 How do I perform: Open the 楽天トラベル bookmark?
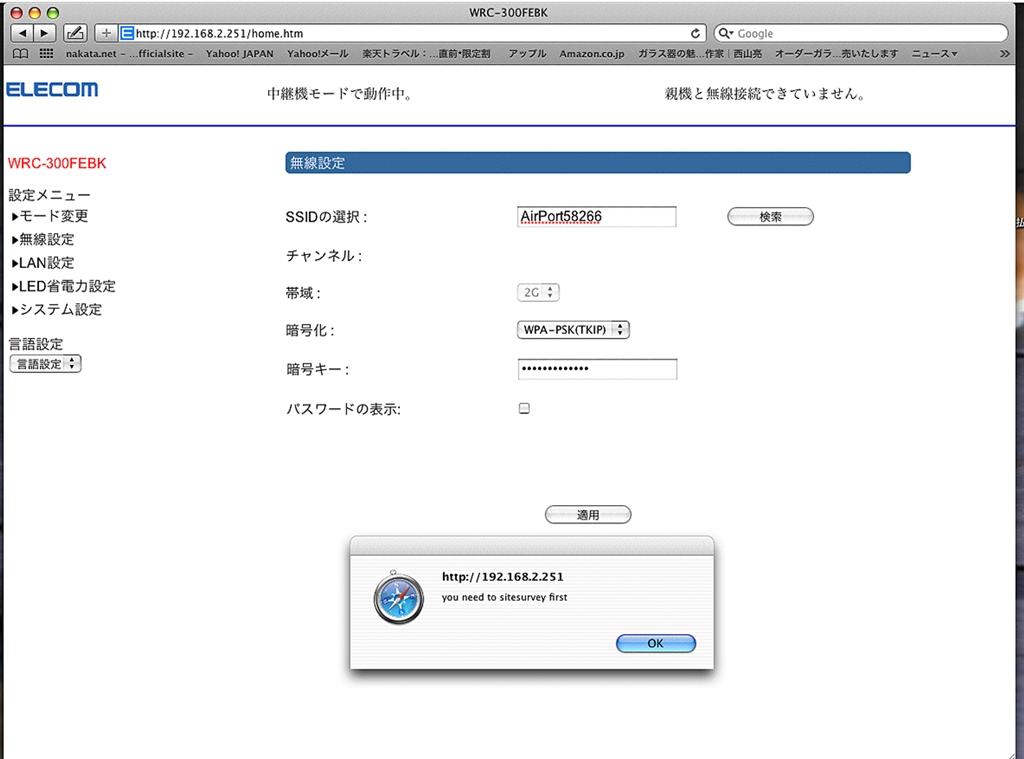pyautogui.click(x=426, y=54)
